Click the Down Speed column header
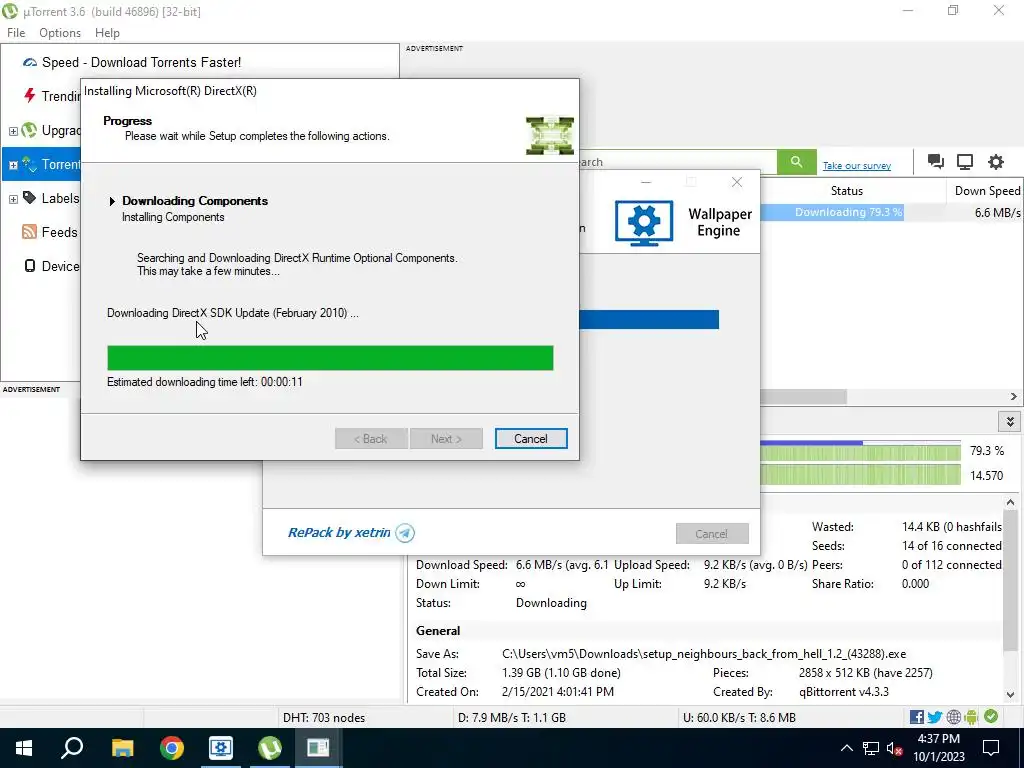The height and width of the screenshot is (768, 1024). point(987,191)
